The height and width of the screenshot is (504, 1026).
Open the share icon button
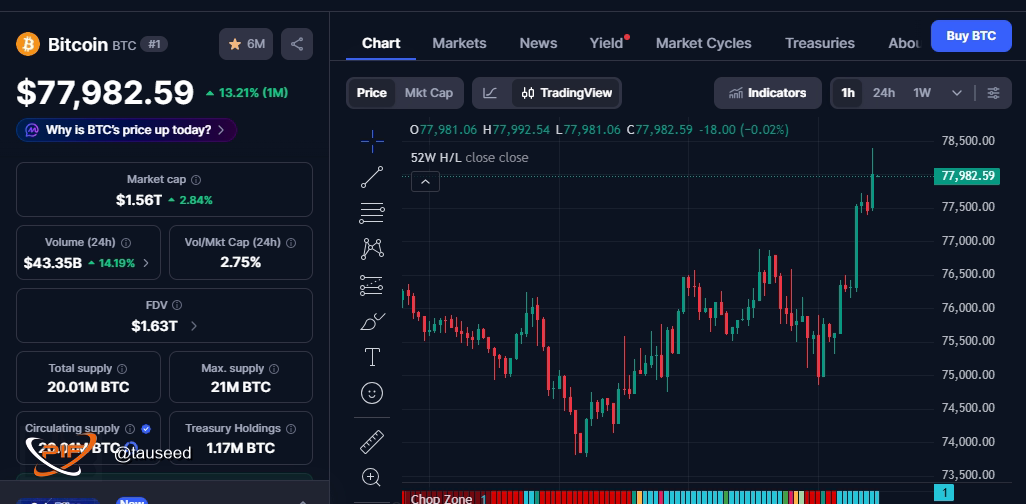(x=296, y=44)
